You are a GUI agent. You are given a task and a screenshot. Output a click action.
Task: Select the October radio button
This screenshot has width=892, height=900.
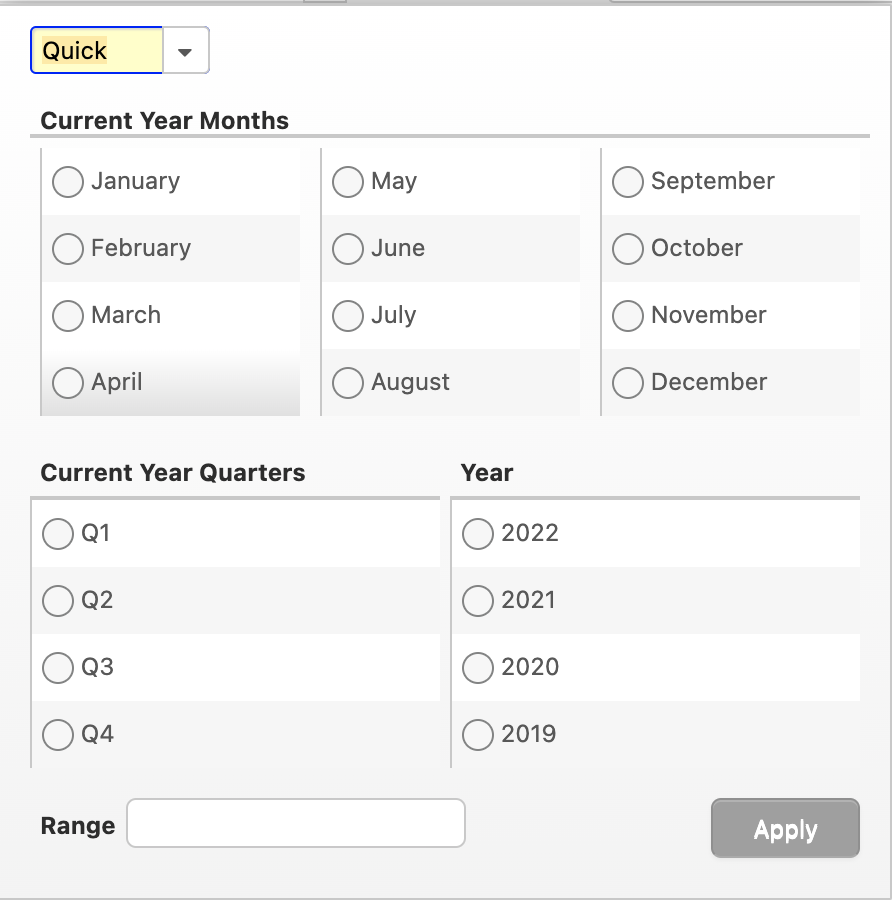point(628,248)
